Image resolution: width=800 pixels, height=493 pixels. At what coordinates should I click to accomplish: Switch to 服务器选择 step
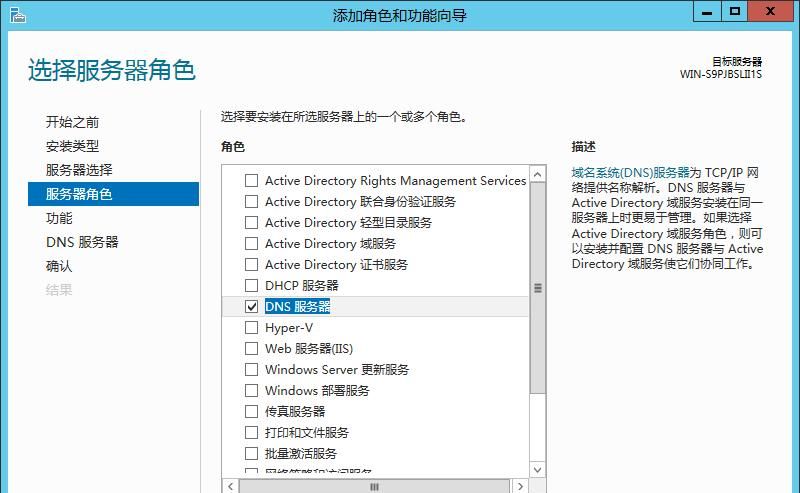(79, 170)
